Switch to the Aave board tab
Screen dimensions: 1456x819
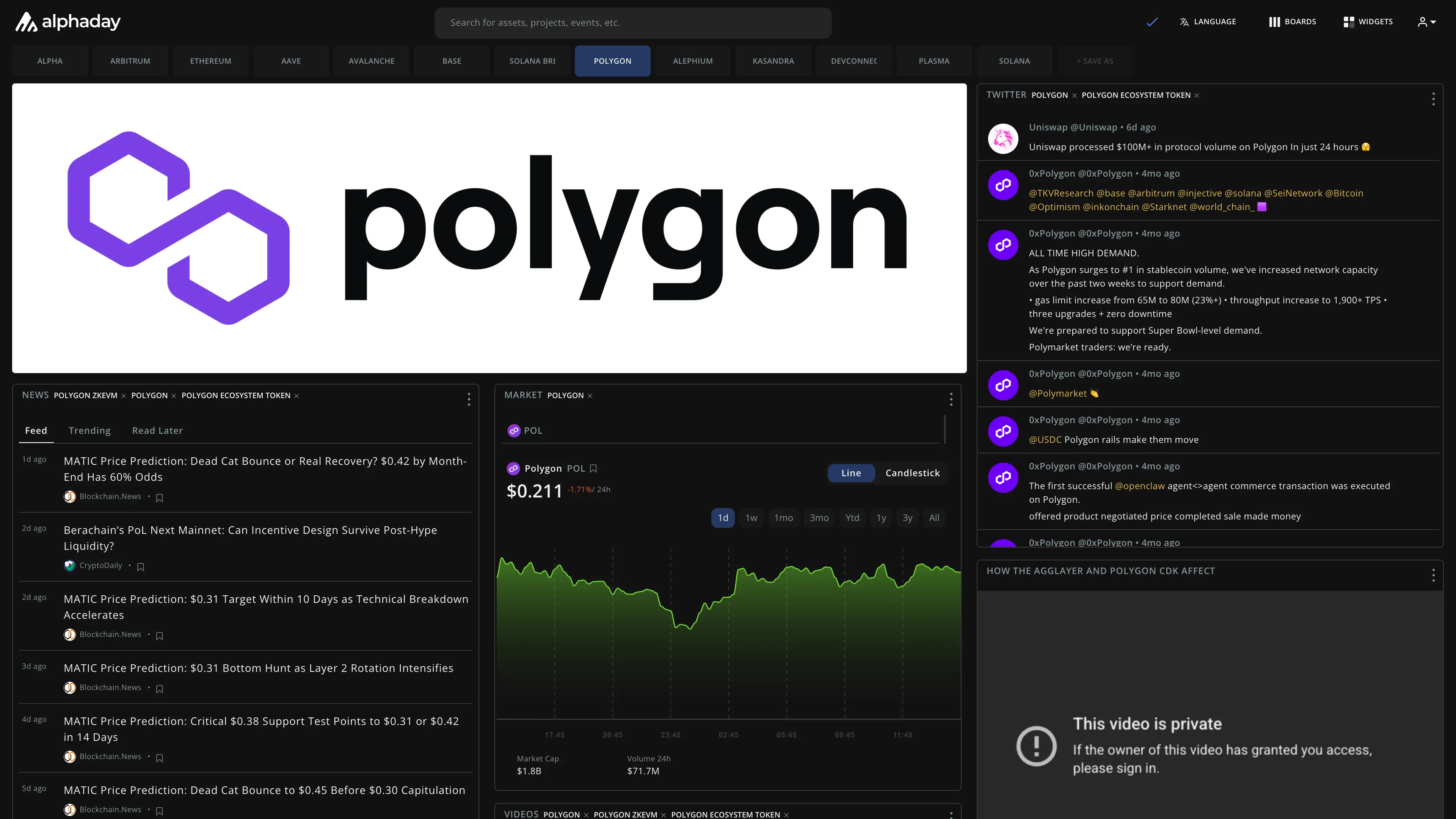click(x=291, y=61)
